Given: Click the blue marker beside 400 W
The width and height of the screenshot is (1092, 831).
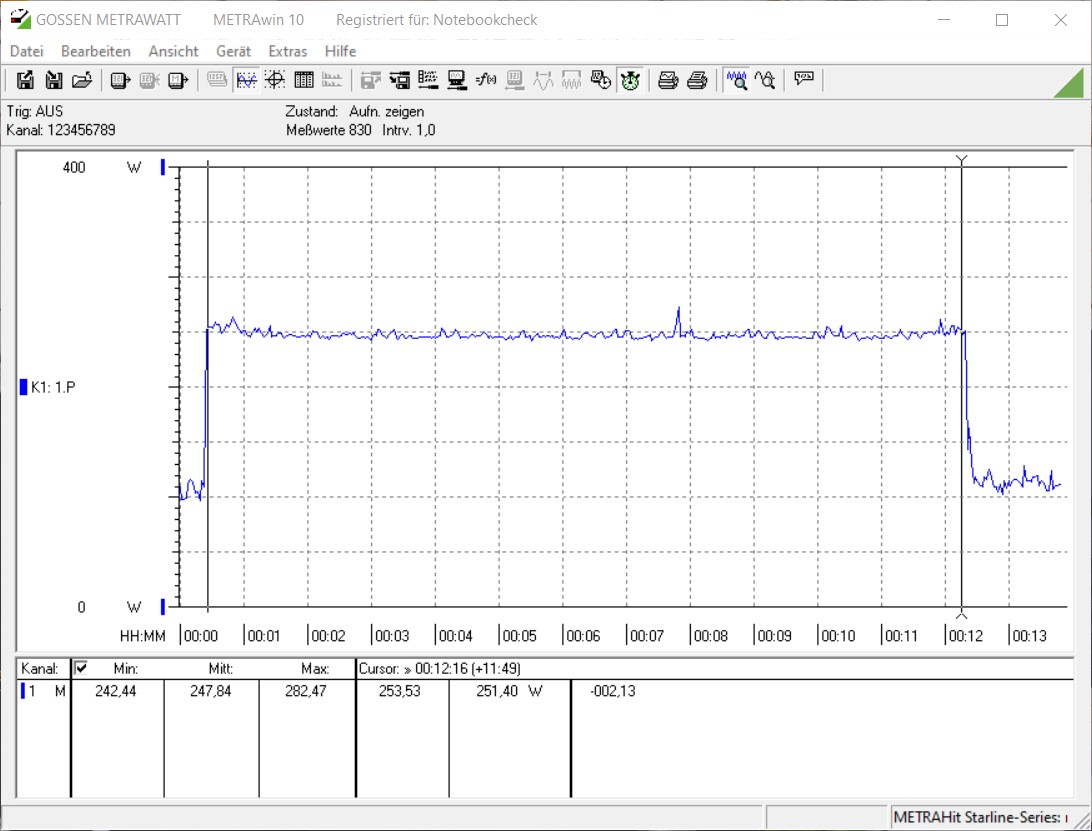Looking at the screenshot, I should coord(163,167).
